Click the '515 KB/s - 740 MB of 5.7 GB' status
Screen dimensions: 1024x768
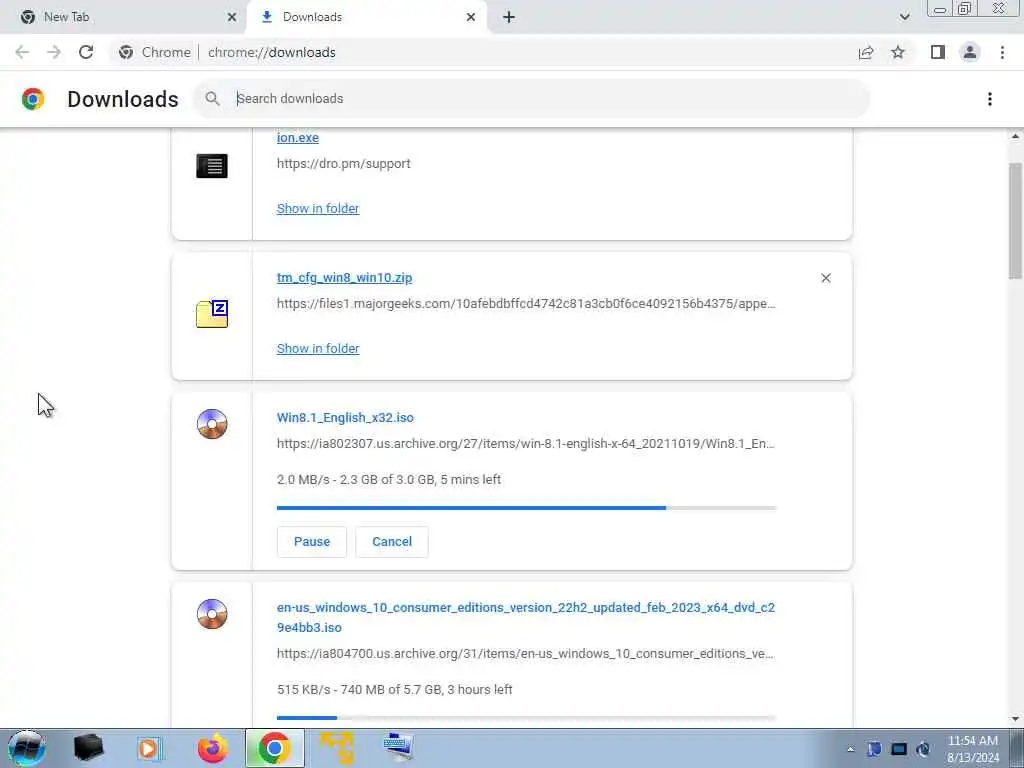(x=394, y=690)
